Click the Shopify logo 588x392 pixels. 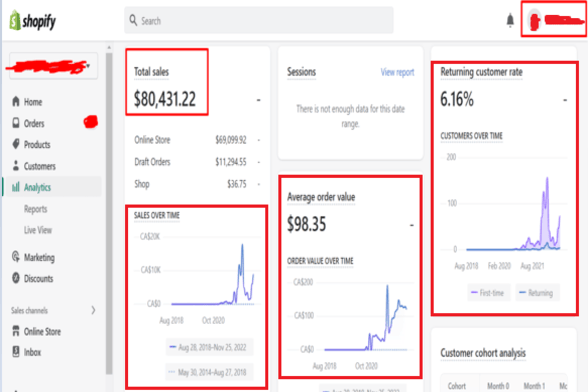coord(33,21)
